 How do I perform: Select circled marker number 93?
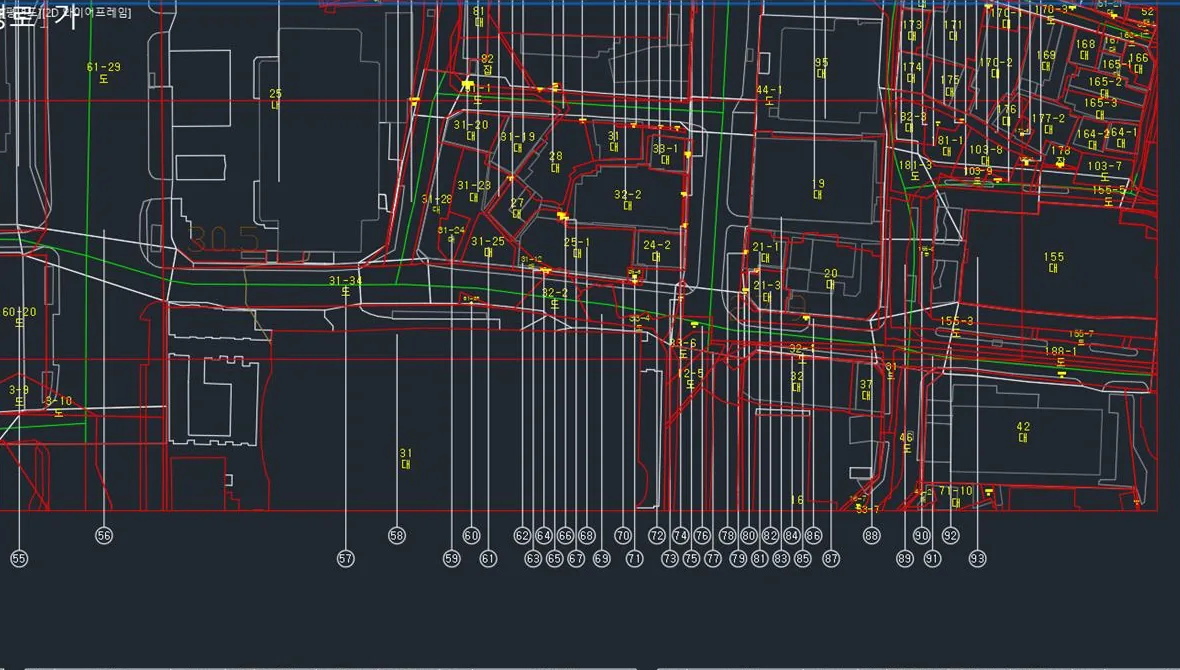coord(977,559)
